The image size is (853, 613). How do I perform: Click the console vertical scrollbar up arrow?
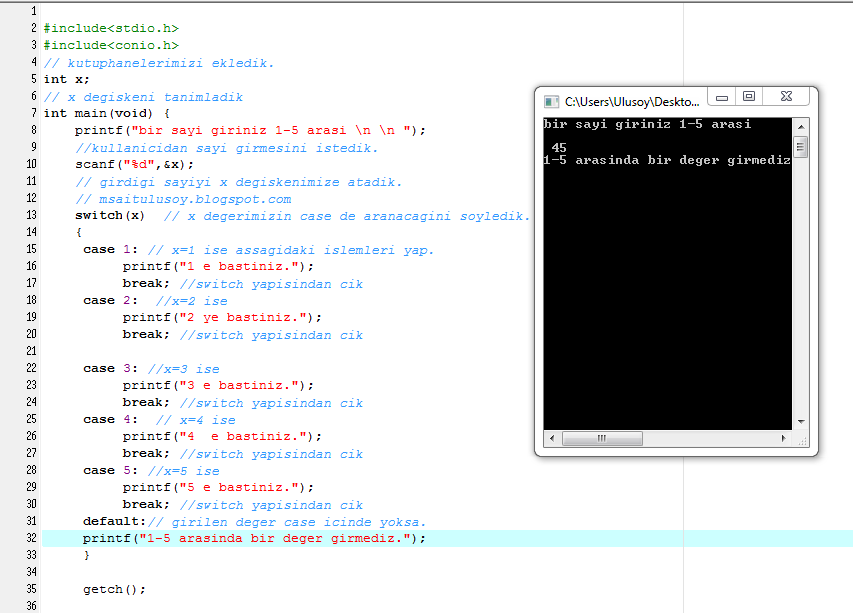click(801, 126)
